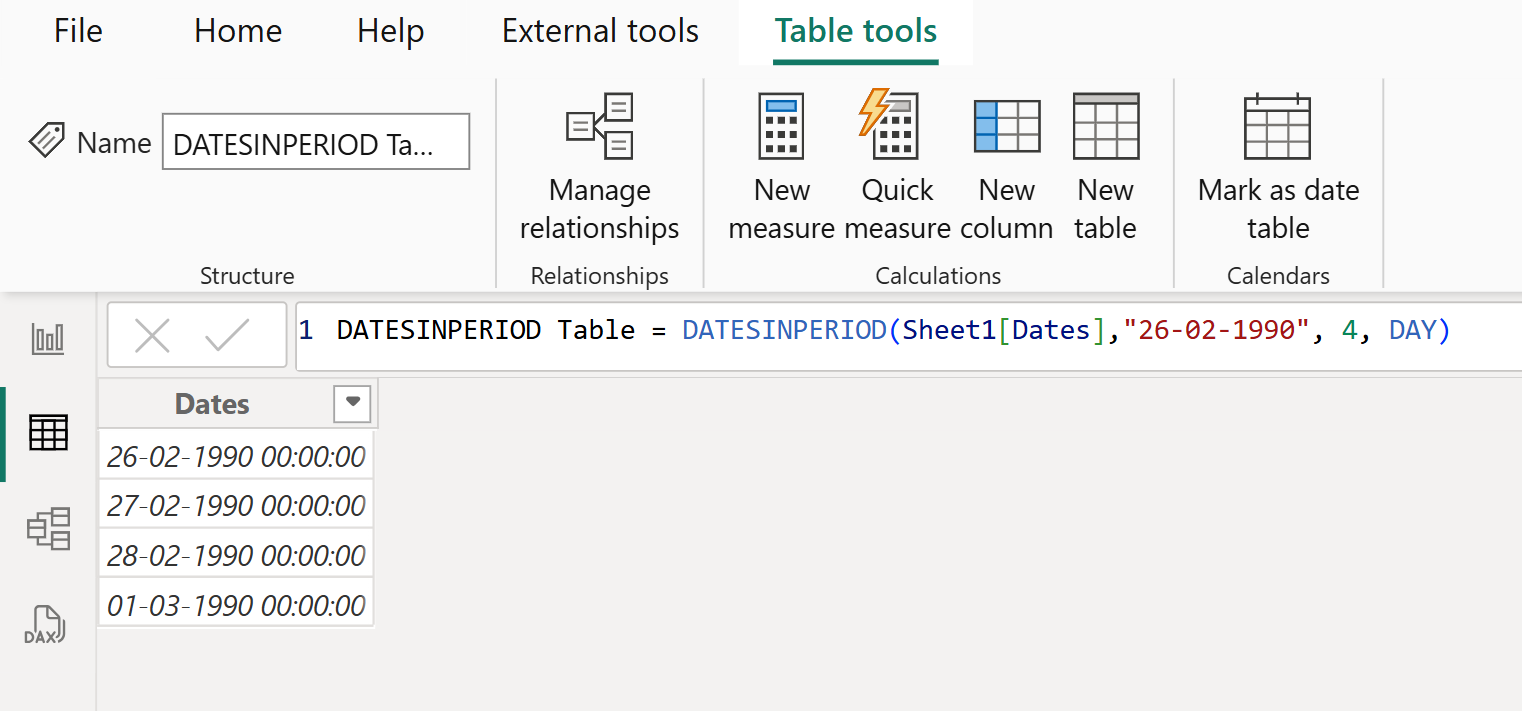Open the Model view
The height and width of the screenshot is (711, 1522).
(47, 528)
